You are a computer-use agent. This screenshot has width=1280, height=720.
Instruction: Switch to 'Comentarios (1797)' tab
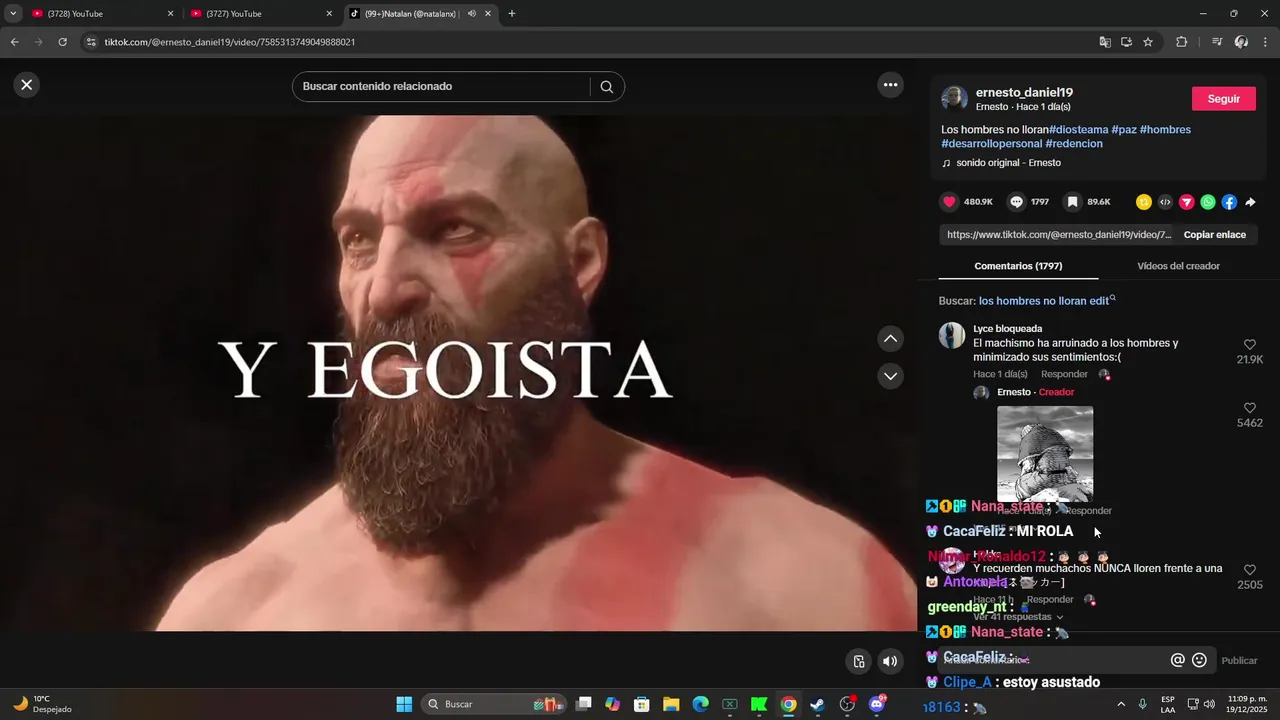[x=1018, y=266]
